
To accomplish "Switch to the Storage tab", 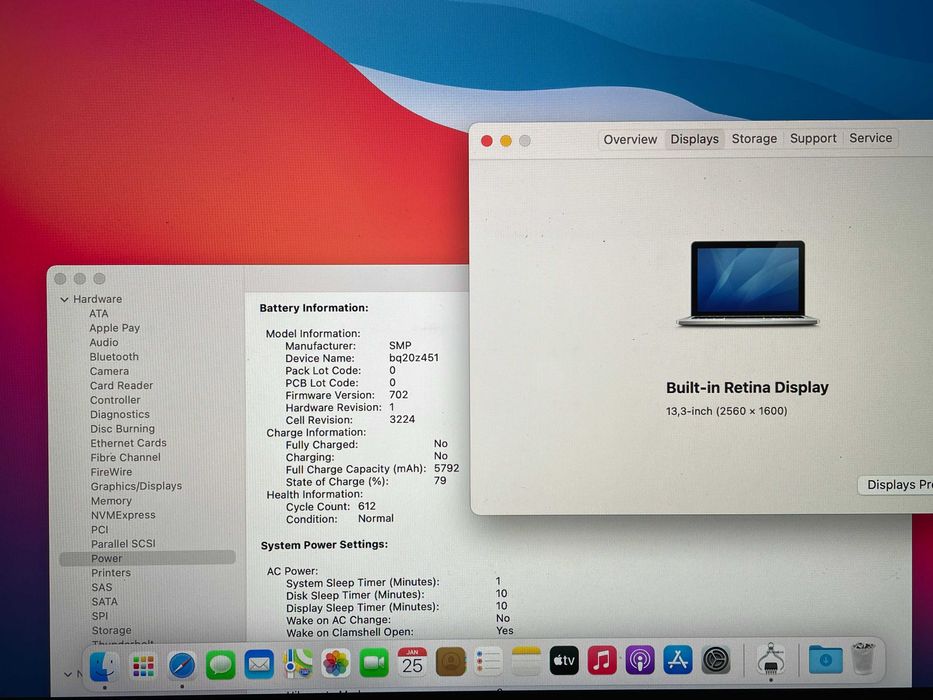I will click(x=754, y=138).
